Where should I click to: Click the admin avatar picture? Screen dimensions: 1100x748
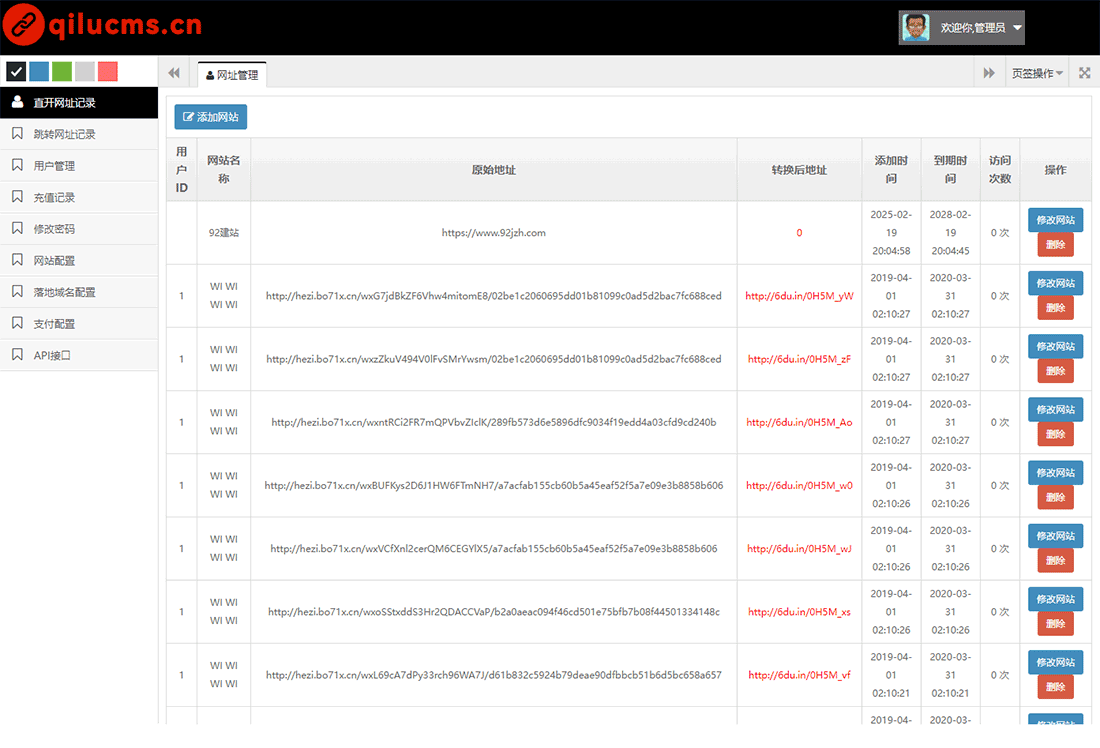click(915, 27)
